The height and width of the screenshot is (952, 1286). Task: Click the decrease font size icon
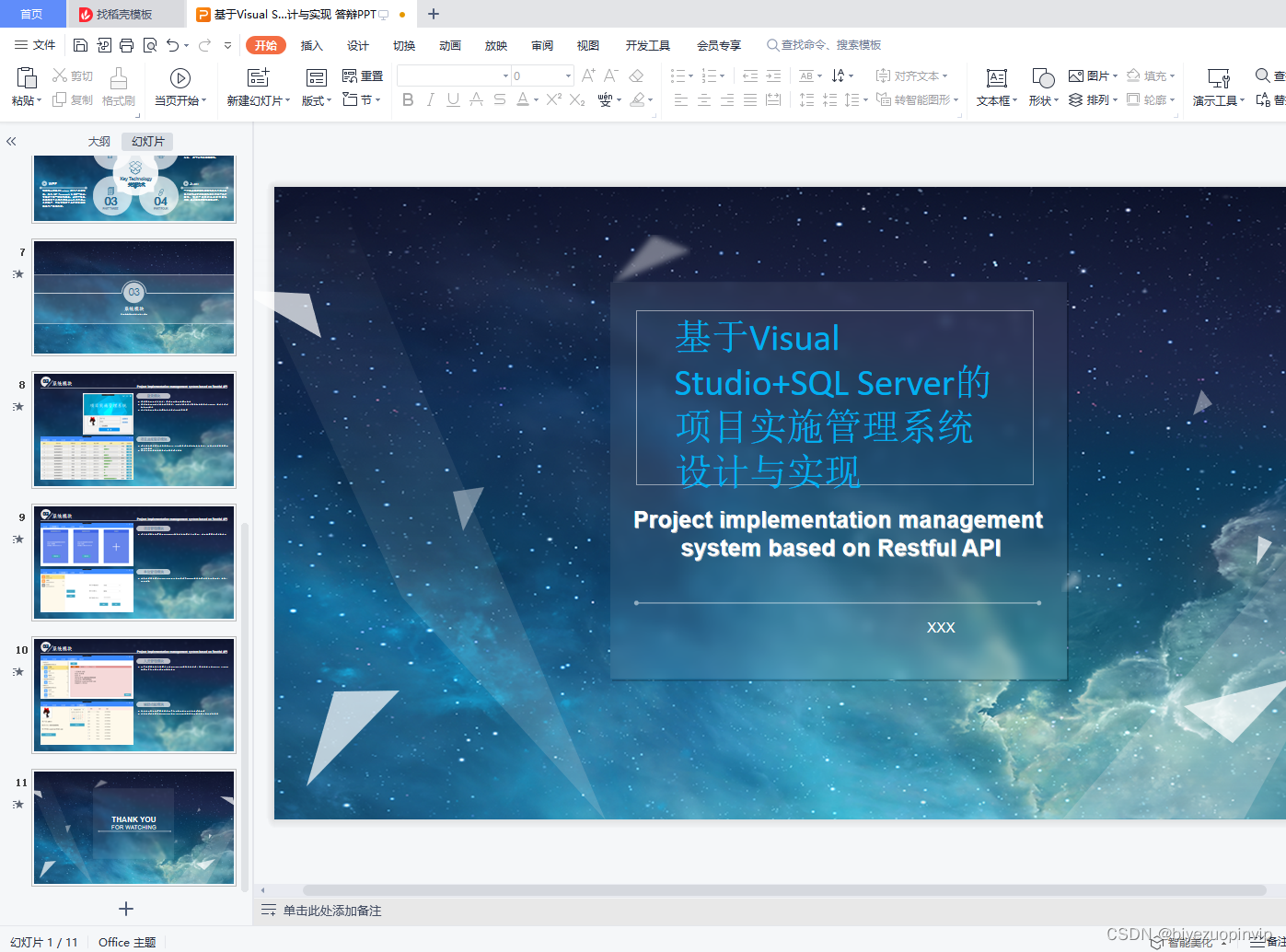610,75
